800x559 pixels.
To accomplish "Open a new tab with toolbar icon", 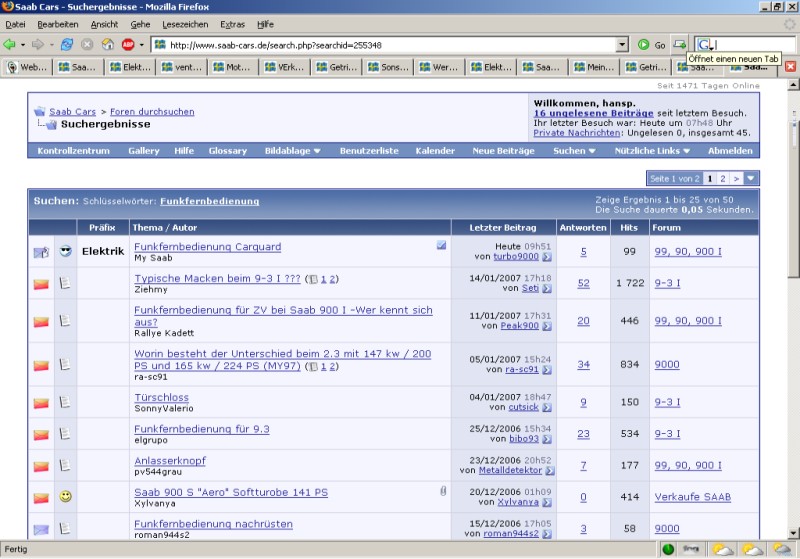I will tap(680, 44).
